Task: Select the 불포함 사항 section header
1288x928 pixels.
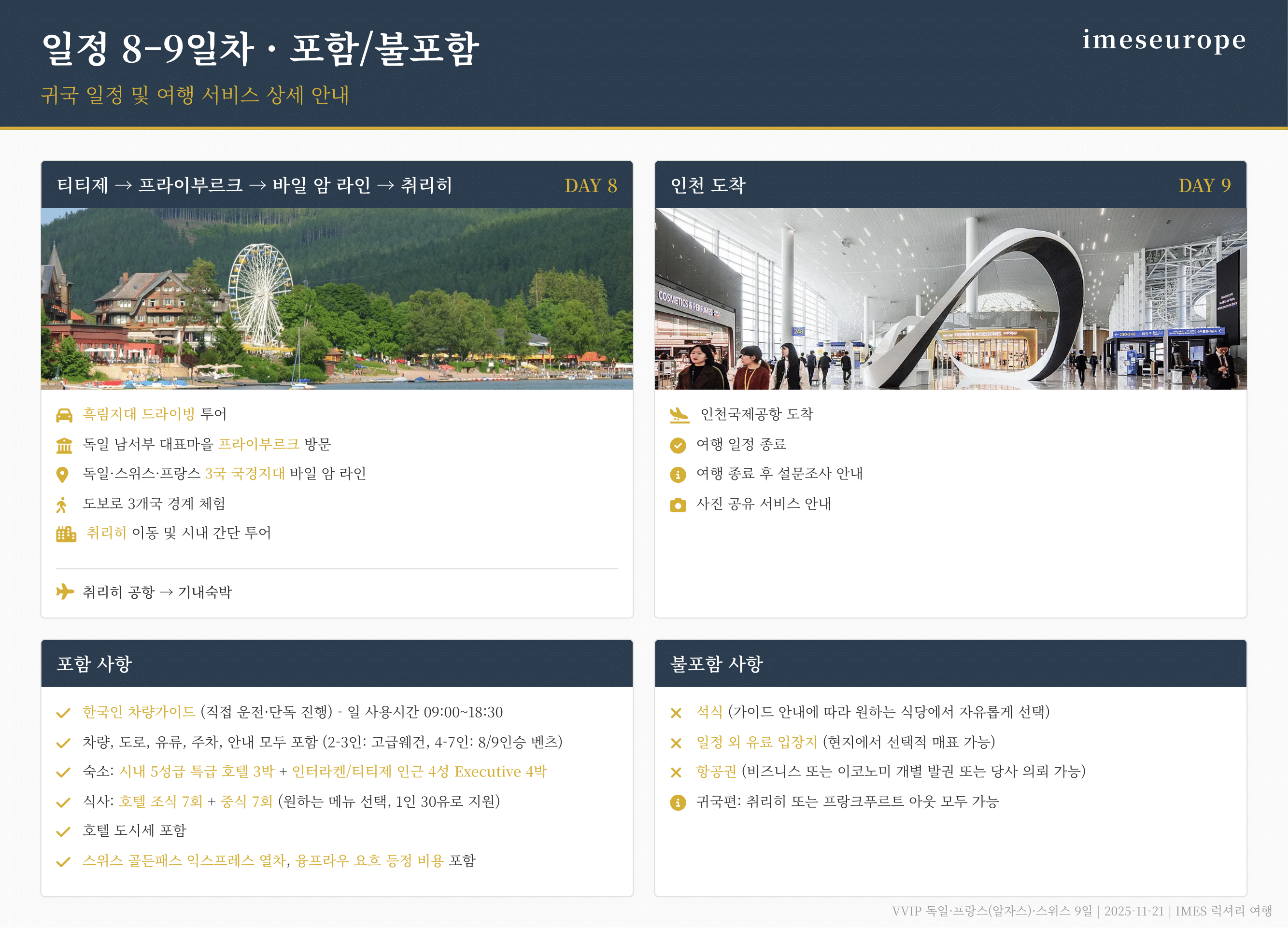Action: coord(716,663)
